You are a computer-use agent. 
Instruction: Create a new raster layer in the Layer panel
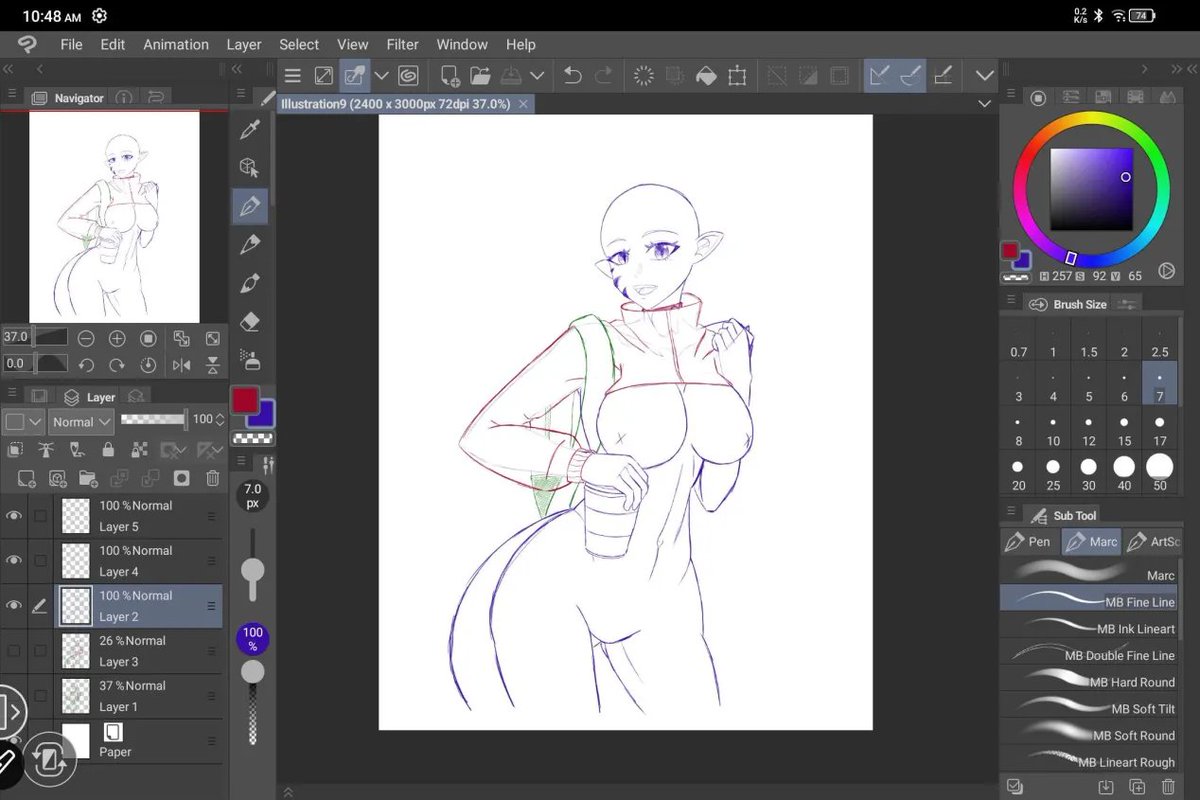25,478
